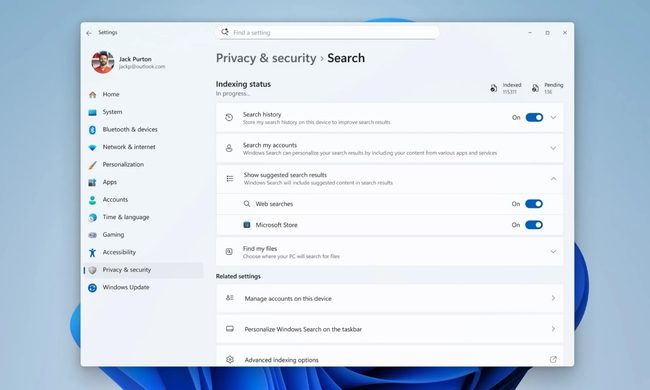
Task: Click the Accessibility figure icon
Action: (x=92, y=252)
